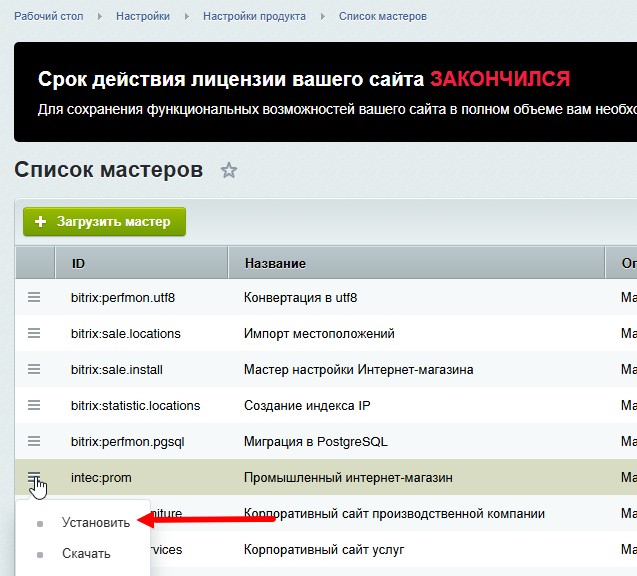The image size is (637, 576).
Task: Select the bitrix:perfmon.pgsql ID cell
Action: pyautogui.click(x=128, y=442)
